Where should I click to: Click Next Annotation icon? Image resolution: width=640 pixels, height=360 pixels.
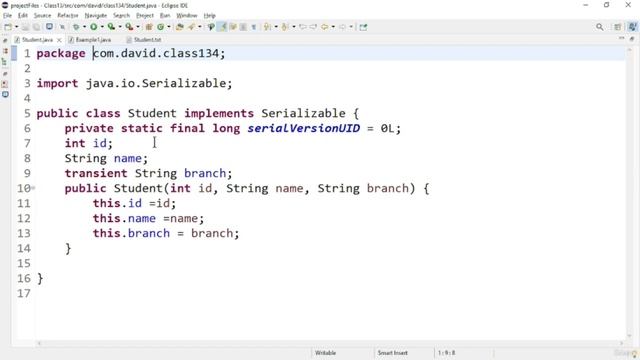pos(267,27)
